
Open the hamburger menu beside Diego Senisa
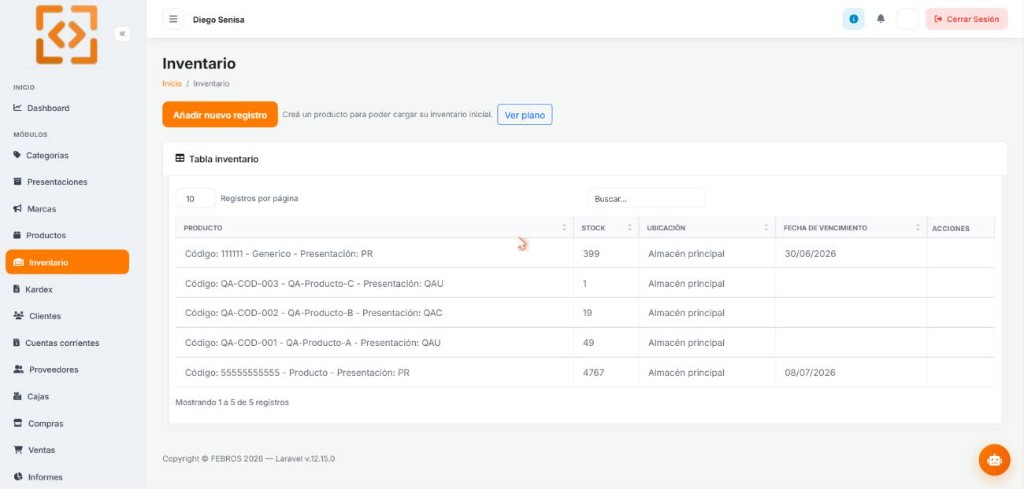click(173, 19)
